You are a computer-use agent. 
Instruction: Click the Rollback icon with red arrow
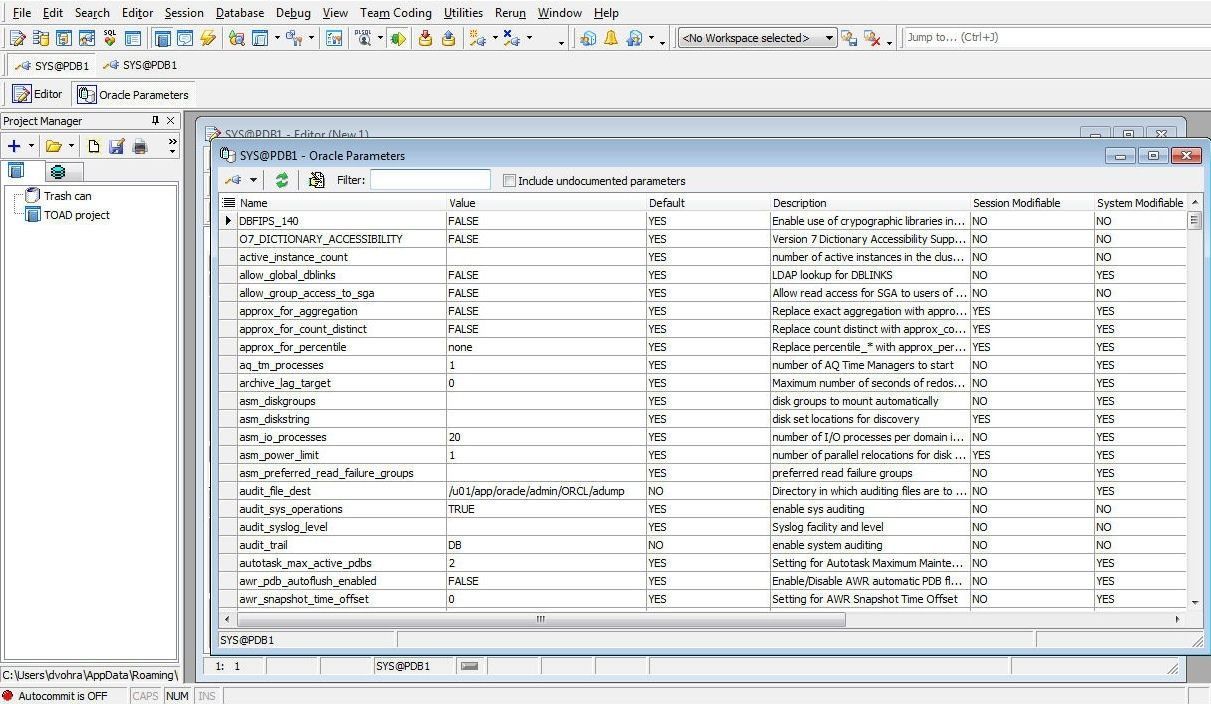tap(425, 38)
